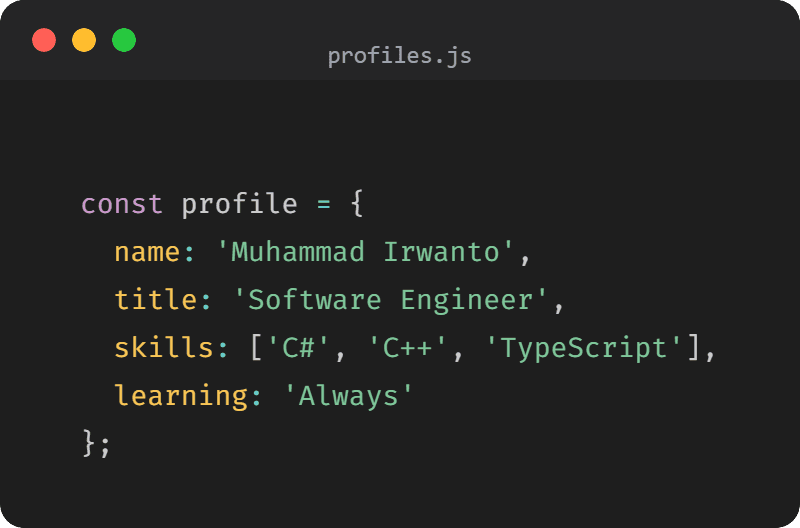Click the 'TypeScript' skill string
800x528 pixels.
click(x=584, y=348)
